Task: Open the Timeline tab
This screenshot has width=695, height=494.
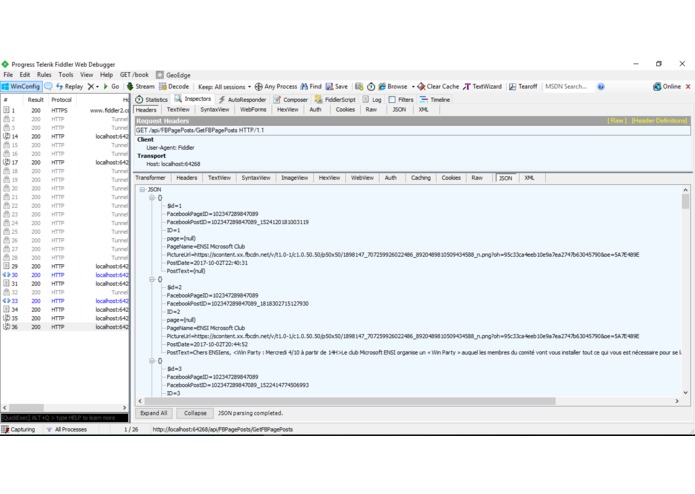Action: (x=435, y=100)
